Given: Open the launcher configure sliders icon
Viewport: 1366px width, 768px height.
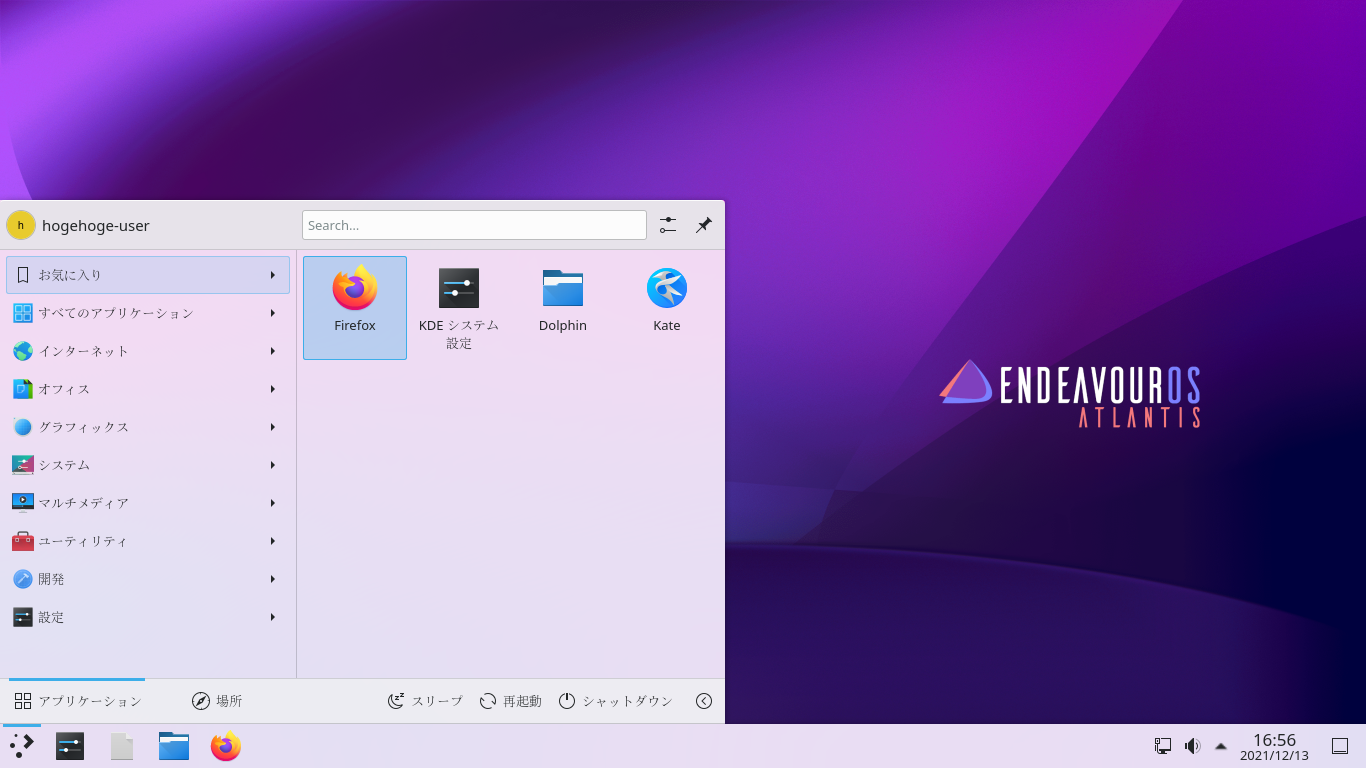Looking at the screenshot, I should (668, 225).
